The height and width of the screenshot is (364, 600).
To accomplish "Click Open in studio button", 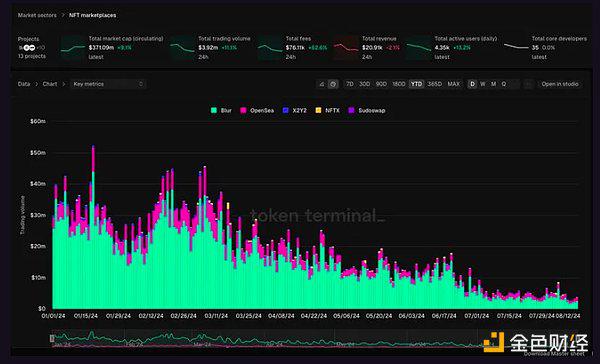I will (560, 84).
